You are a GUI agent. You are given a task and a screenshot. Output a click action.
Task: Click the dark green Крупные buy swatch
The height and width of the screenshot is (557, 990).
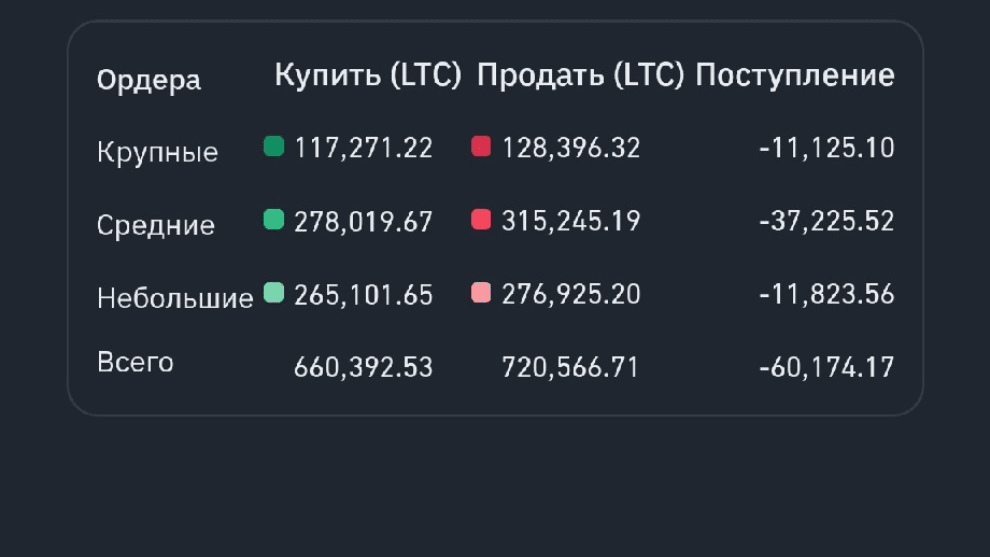(273, 147)
